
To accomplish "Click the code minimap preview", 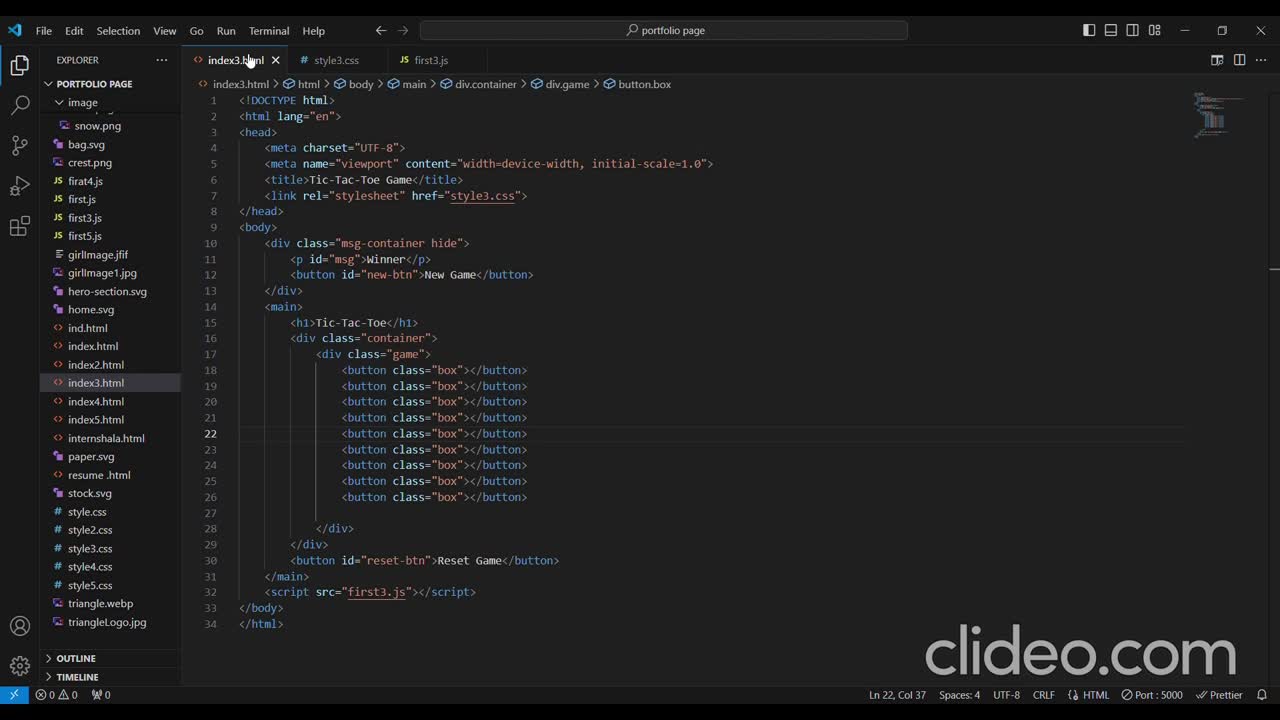I will click(1219, 115).
